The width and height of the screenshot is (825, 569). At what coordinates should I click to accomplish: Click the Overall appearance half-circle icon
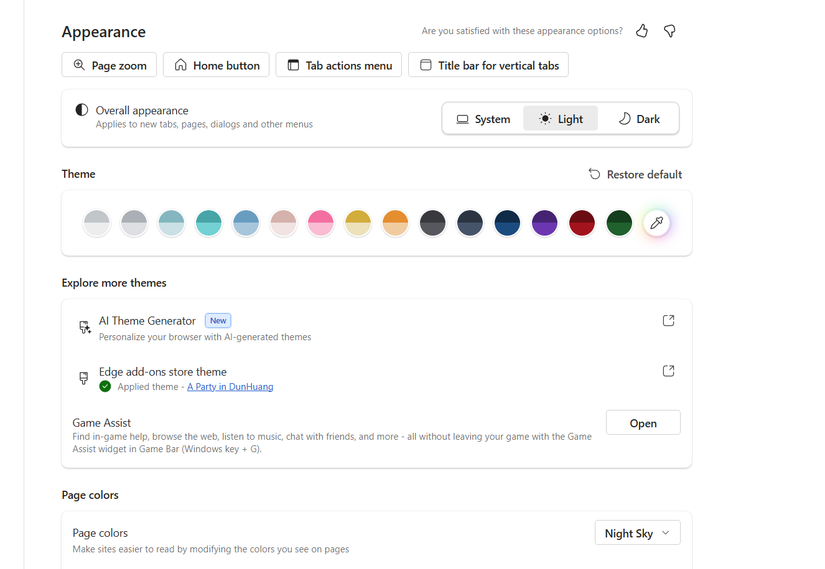pos(82,110)
